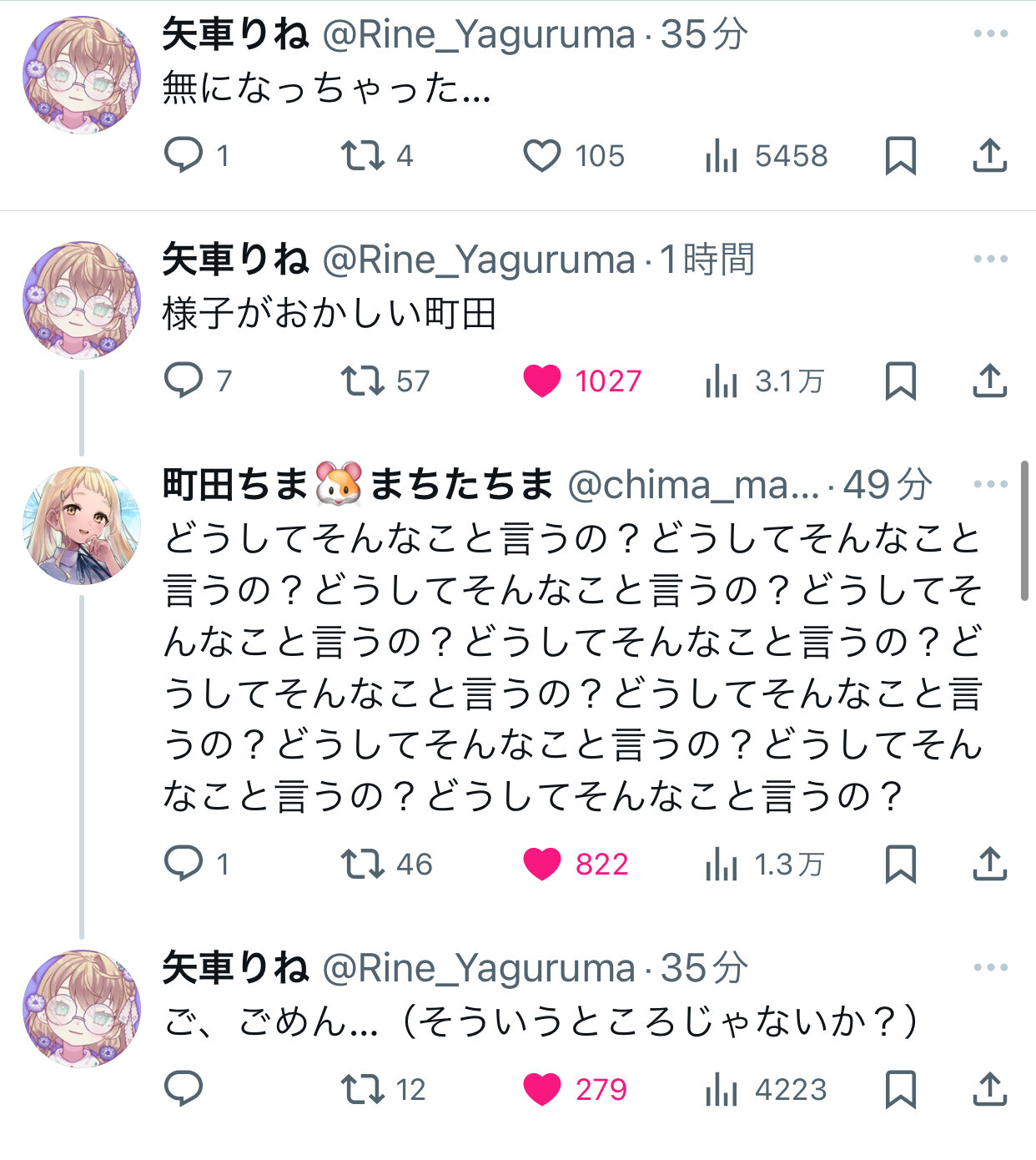This screenshot has width=1036, height=1160.
Task: Open more options on 様子がおかしい町田 tweet
Action: coord(990,260)
